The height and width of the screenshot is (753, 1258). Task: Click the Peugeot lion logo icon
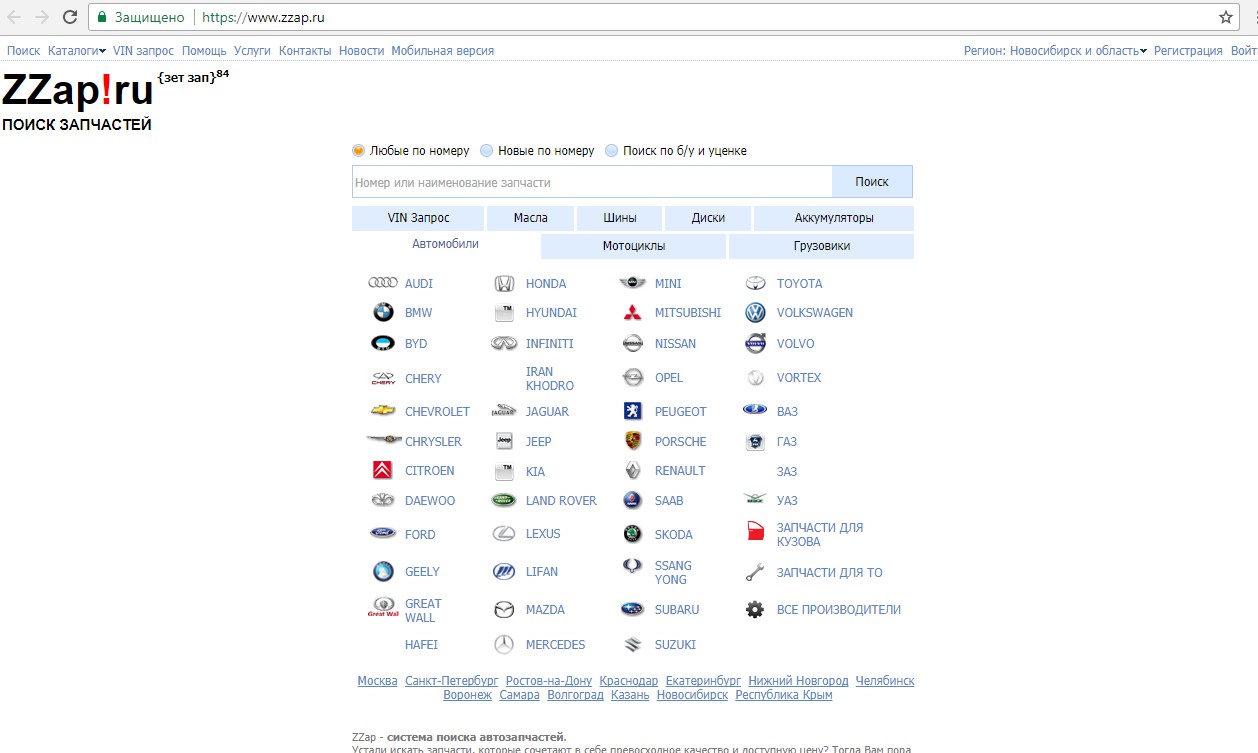632,411
